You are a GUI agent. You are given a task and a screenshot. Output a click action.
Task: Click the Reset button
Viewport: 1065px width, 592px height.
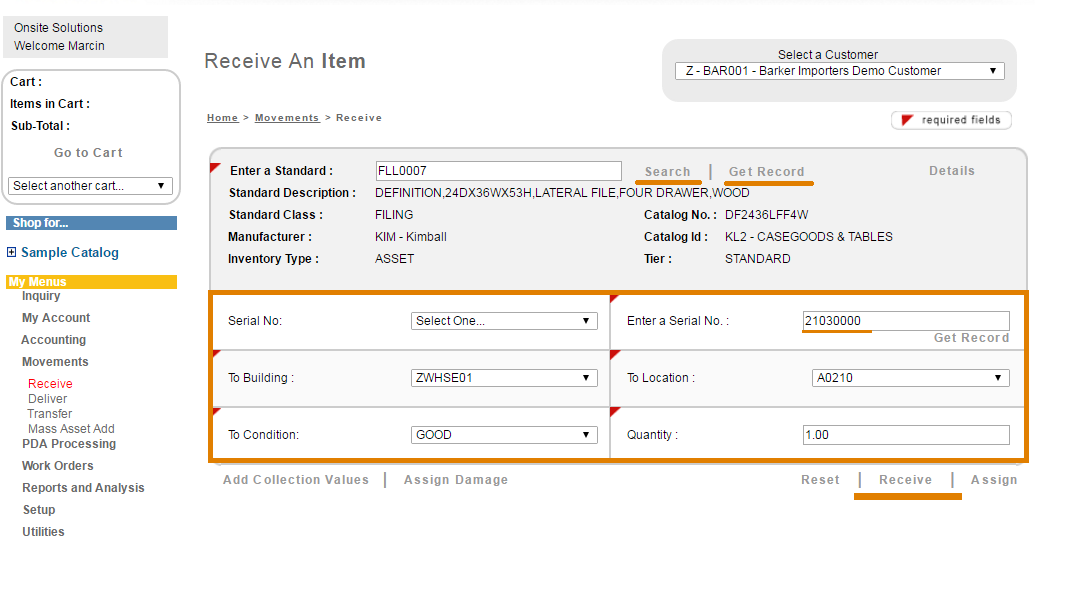point(820,480)
